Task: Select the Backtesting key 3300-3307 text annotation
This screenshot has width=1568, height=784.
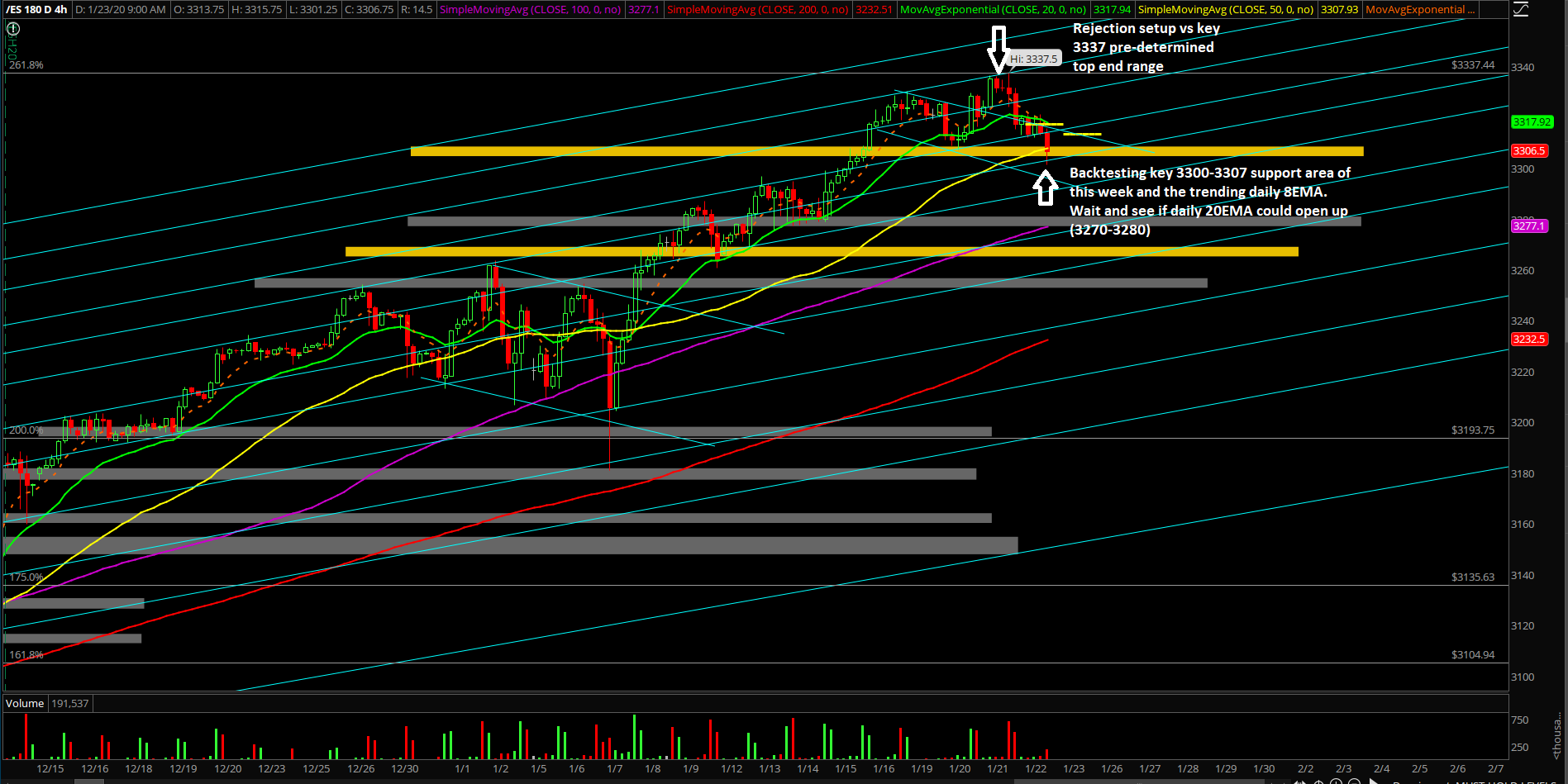Action: pos(1210,201)
